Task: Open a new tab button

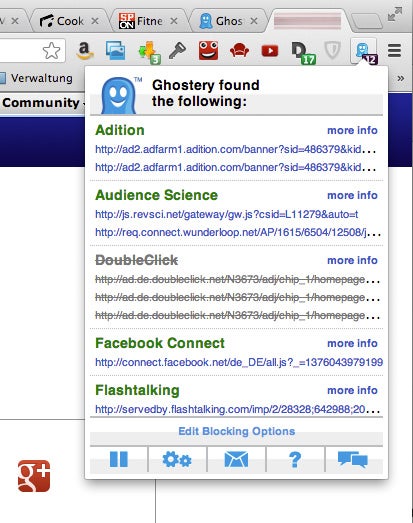Action: tap(367, 21)
